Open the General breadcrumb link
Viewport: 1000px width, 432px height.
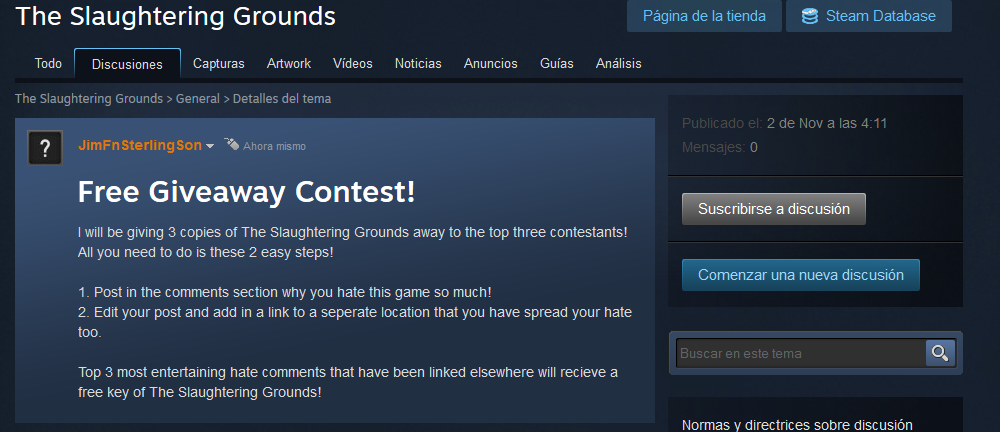click(198, 99)
